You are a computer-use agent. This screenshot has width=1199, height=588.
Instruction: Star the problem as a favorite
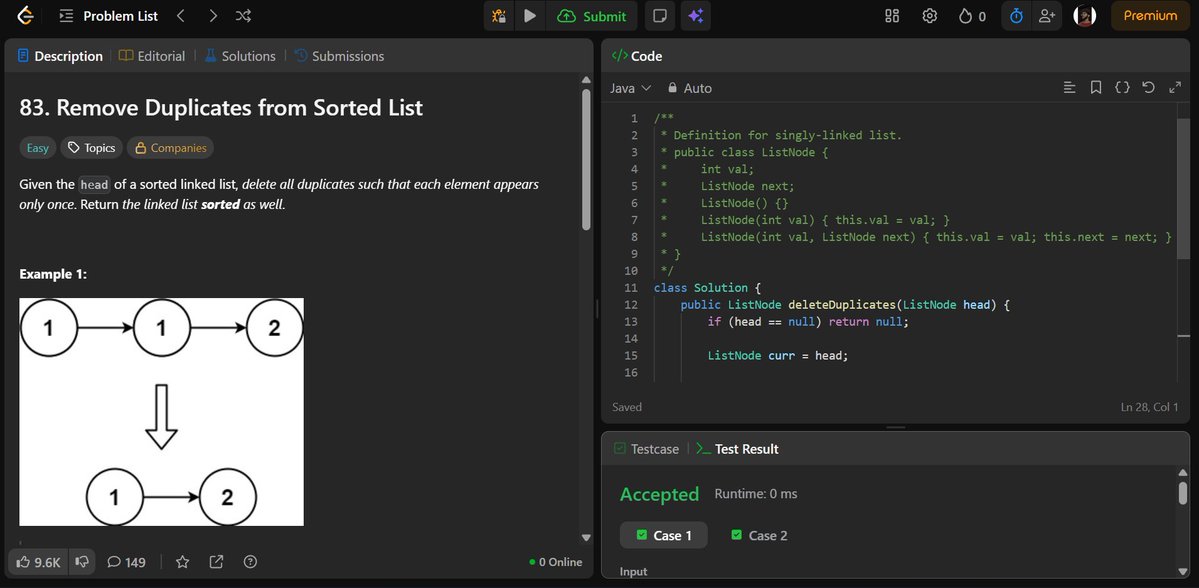pyautogui.click(x=182, y=562)
